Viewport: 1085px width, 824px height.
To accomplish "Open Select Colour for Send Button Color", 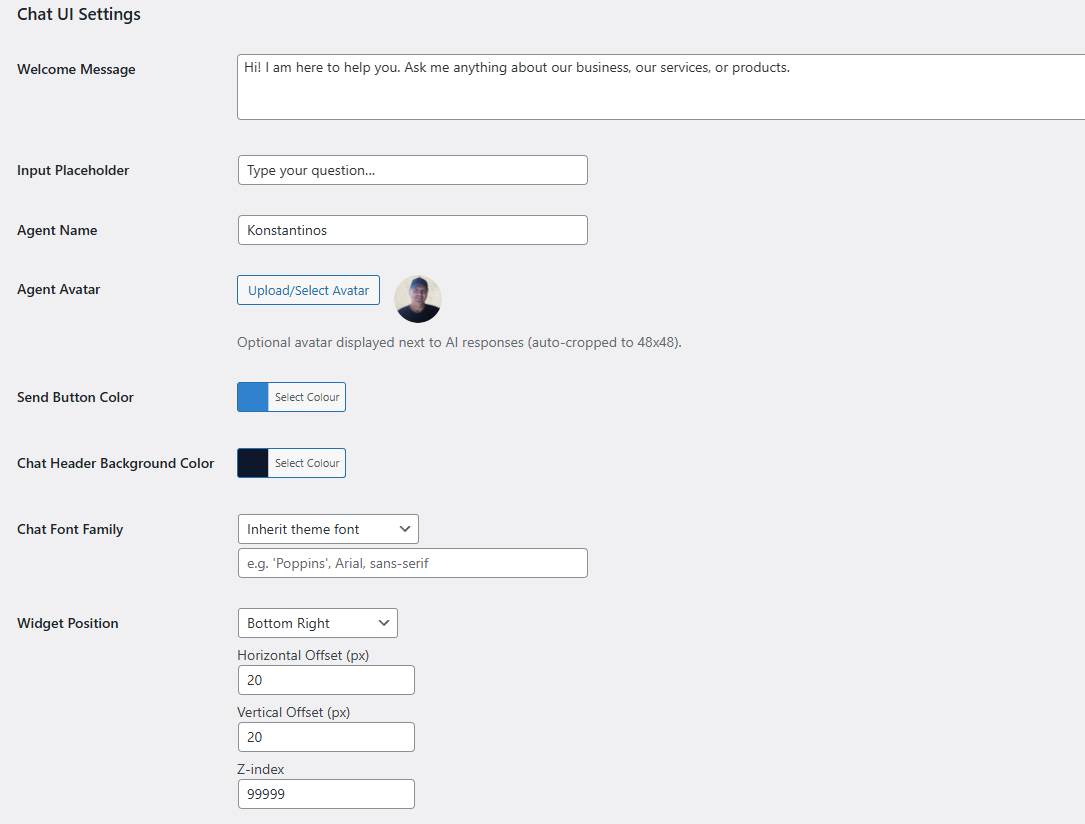I will (x=307, y=397).
